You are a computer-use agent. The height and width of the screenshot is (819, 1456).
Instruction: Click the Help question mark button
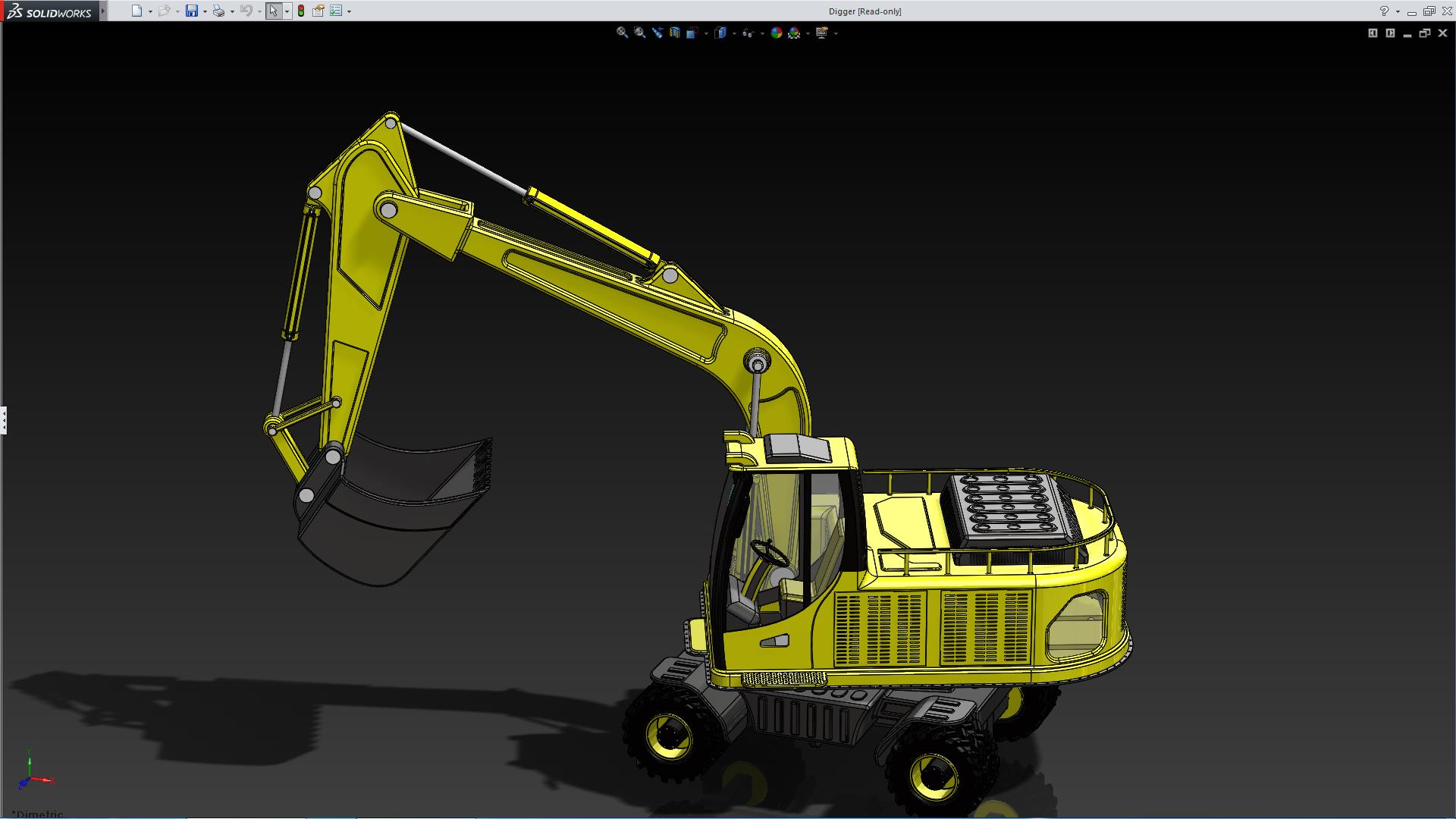[x=1384, y=11]
